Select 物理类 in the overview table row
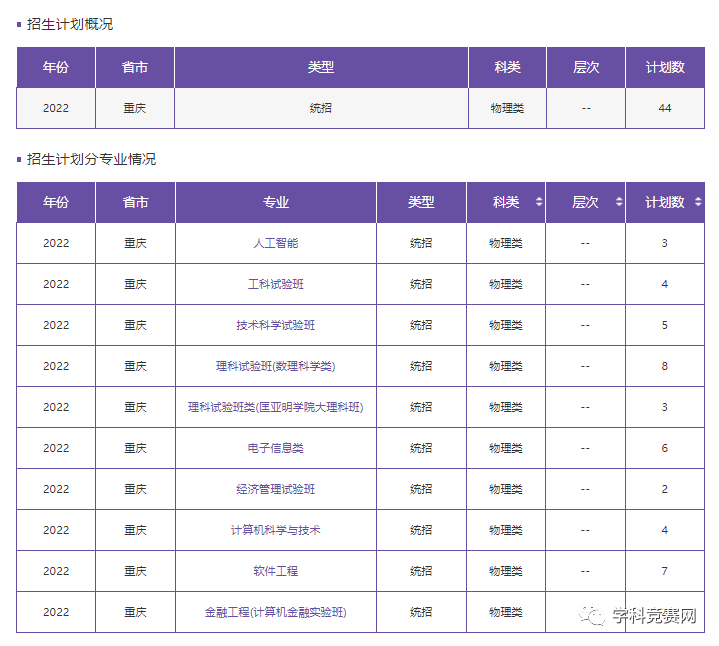This screenshot has height=646, width=719. (x=507, y=108)
